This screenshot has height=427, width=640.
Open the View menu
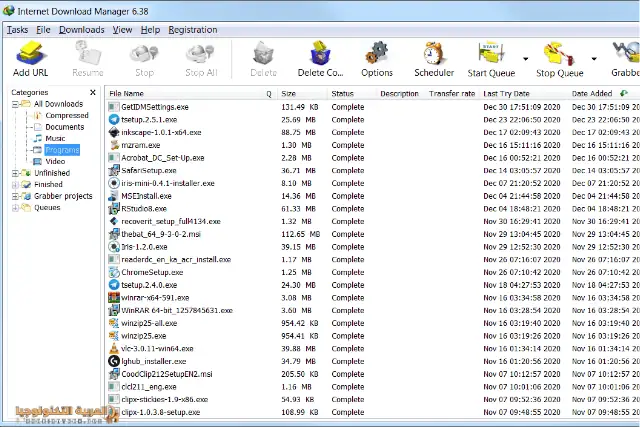pos(122,30)
